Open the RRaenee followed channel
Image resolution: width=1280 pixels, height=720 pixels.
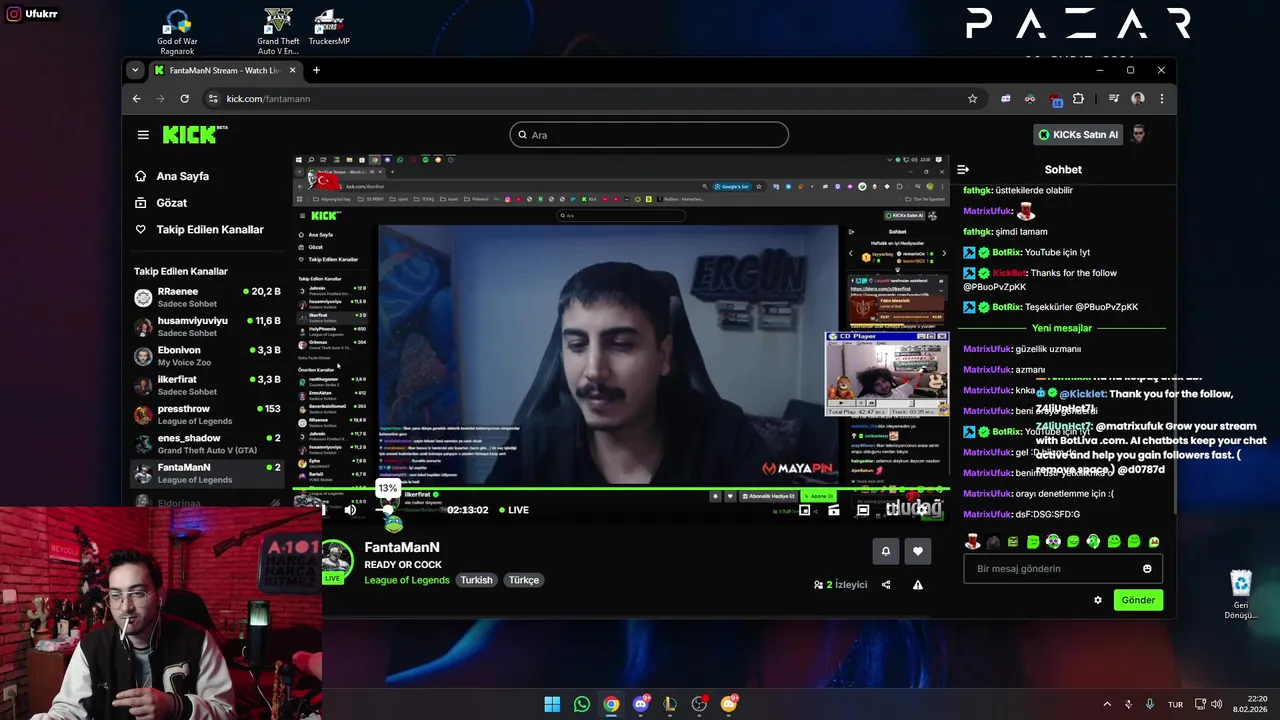208,297
